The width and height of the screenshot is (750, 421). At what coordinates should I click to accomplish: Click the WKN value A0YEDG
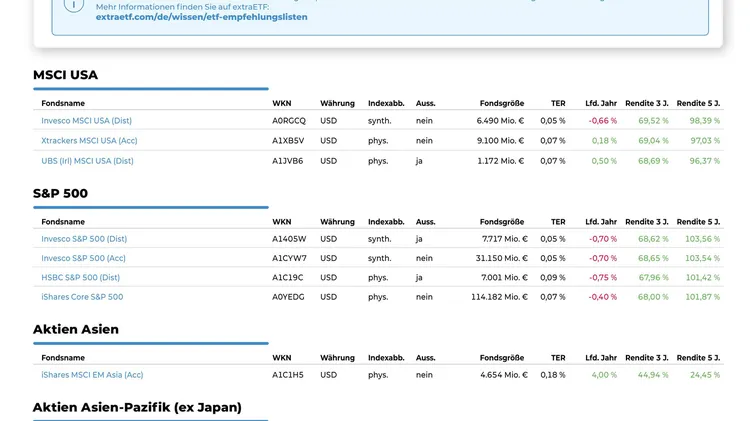(288, 297)
